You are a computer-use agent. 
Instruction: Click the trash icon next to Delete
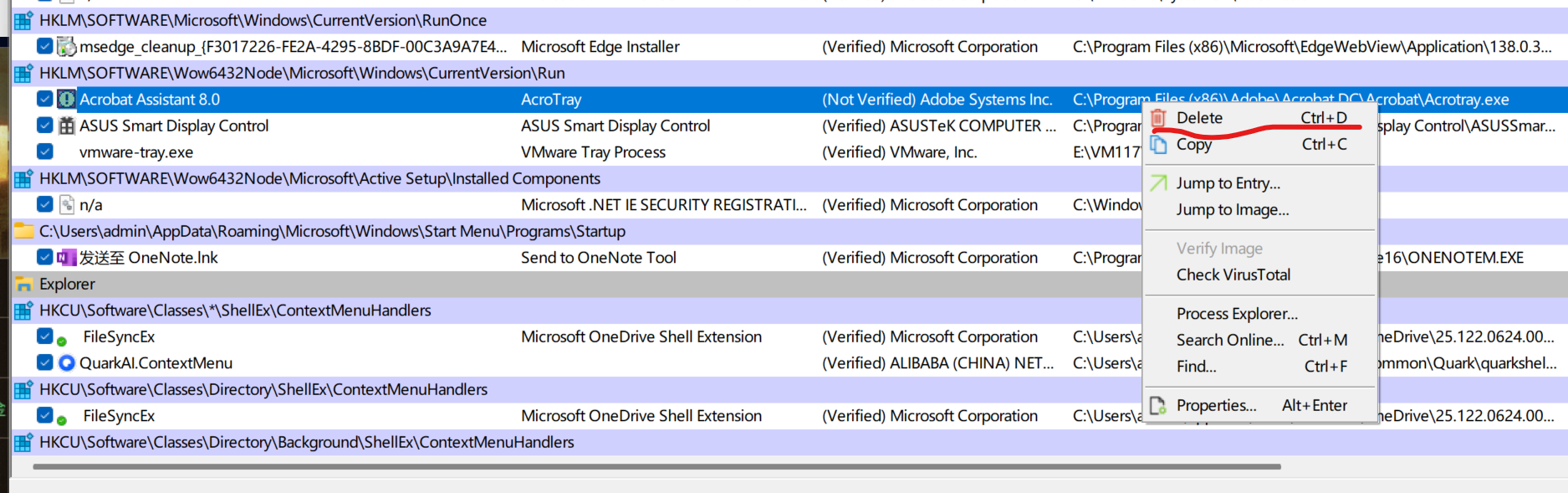1158,118
